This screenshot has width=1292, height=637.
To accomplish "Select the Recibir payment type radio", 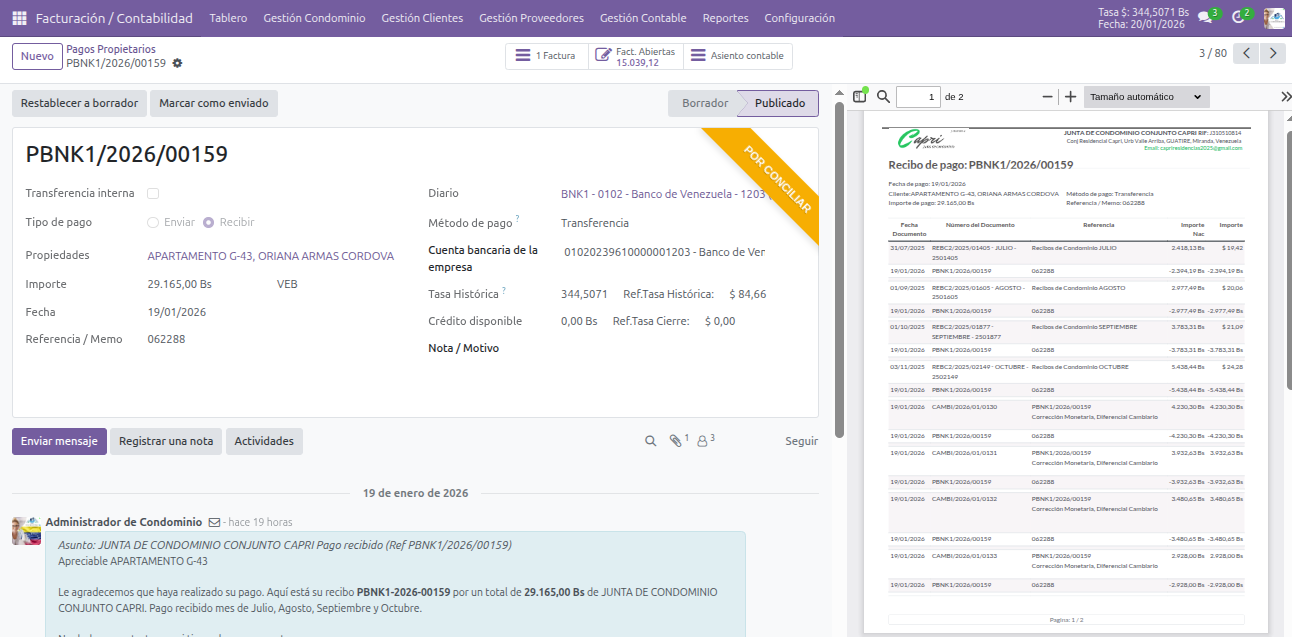I will point(209,223).
